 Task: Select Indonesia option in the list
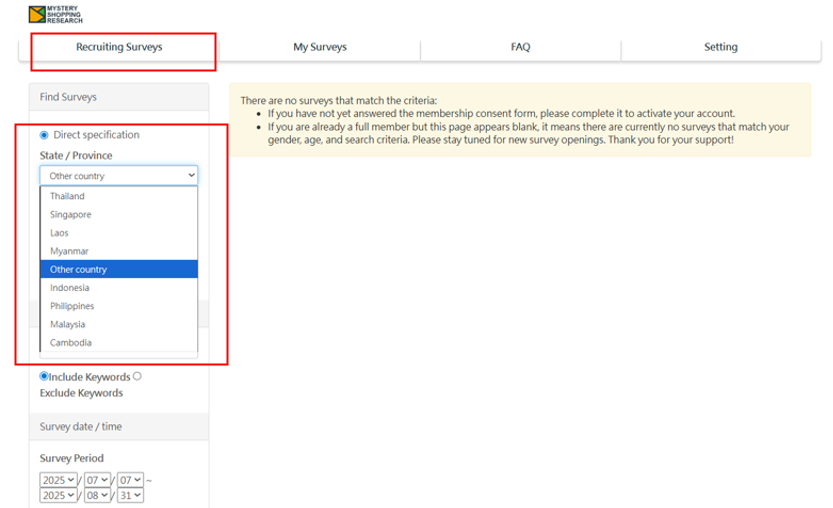coord(118,287)
